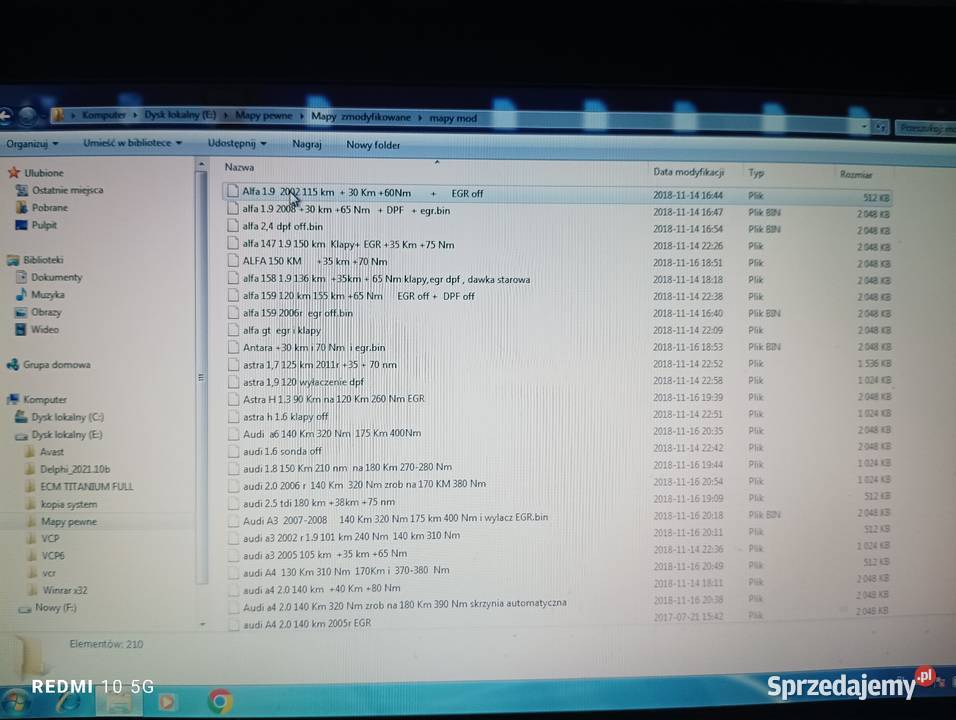
Task: Click the Pulpit desktop icon in sidebar
Action: pyautogui.click(x=22, y=225)
